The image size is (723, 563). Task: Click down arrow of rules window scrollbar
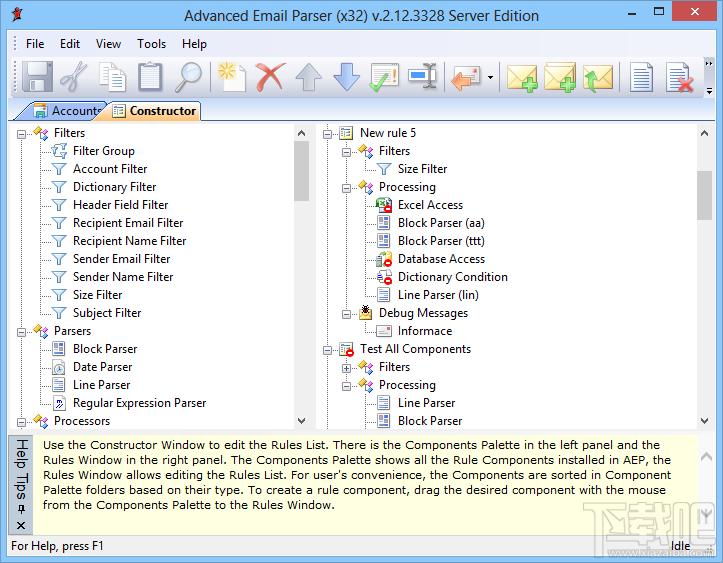[x=704, y=421]
